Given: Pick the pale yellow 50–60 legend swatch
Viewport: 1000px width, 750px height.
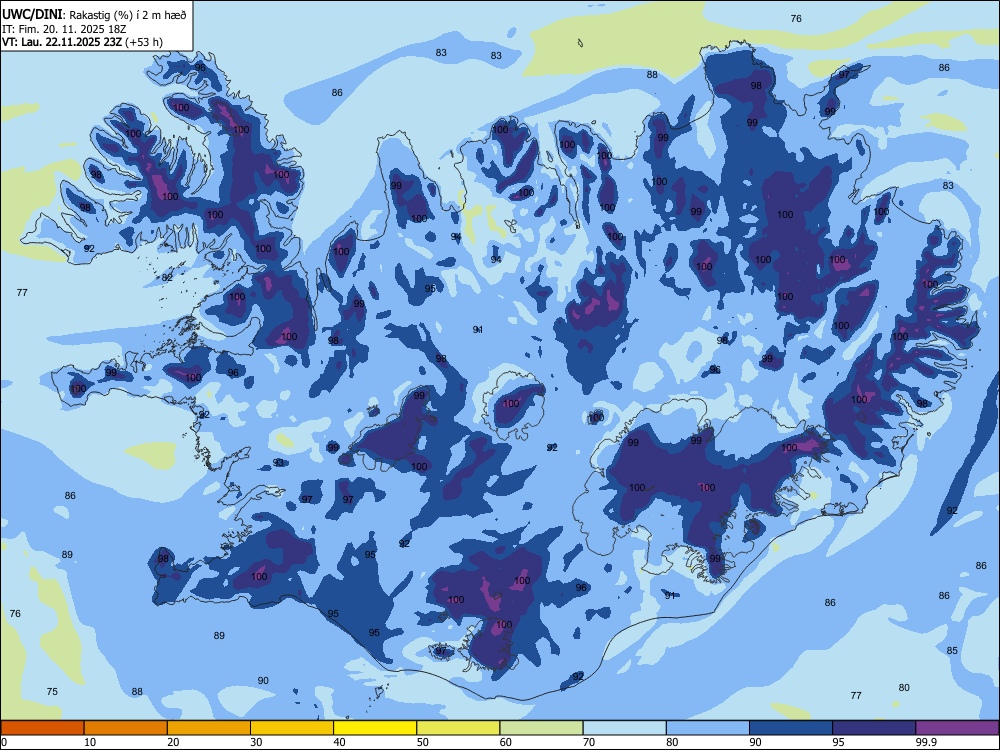Looking at the screenshot, I should 458,728.
